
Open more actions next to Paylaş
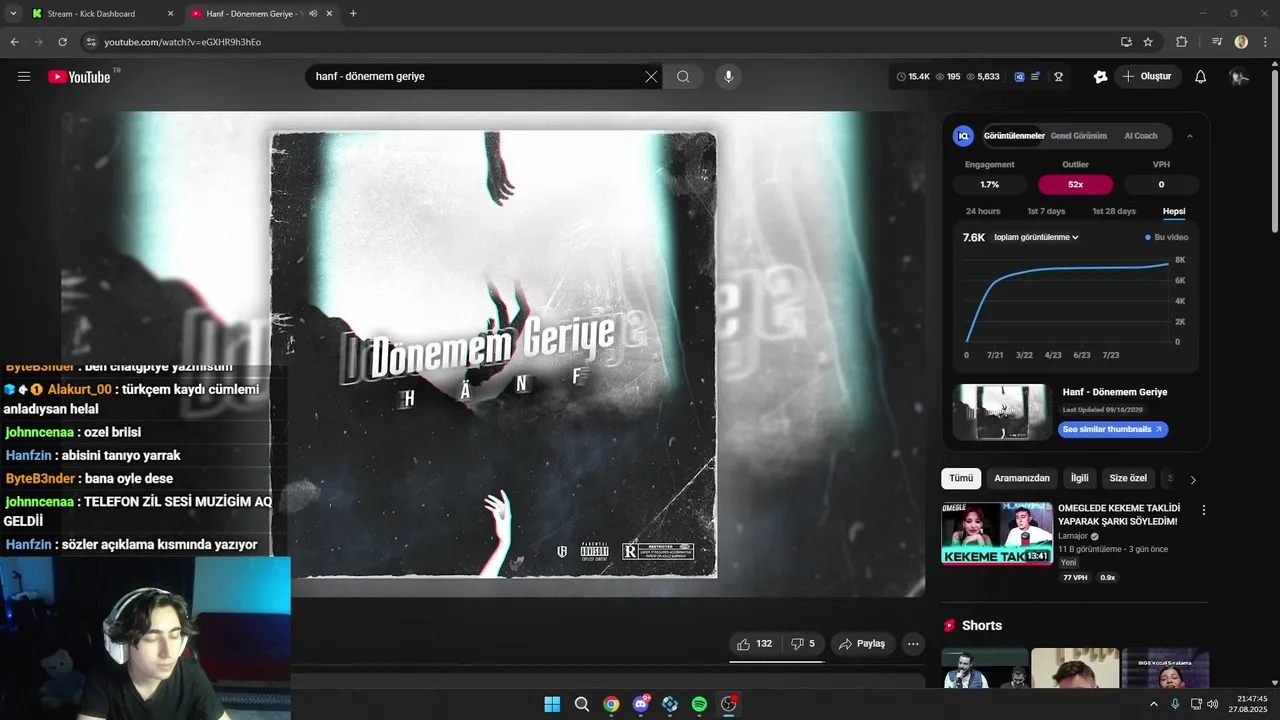(x=913, y=644)
